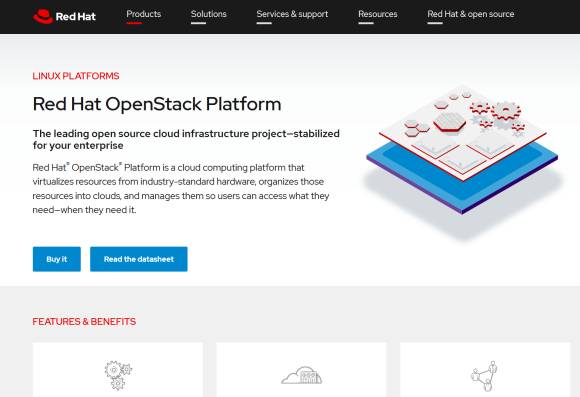The width and height of the screenshot is (580, 397).
Task: Click the cloud datacenter feature icon
Action: click(x=301, y=376)
